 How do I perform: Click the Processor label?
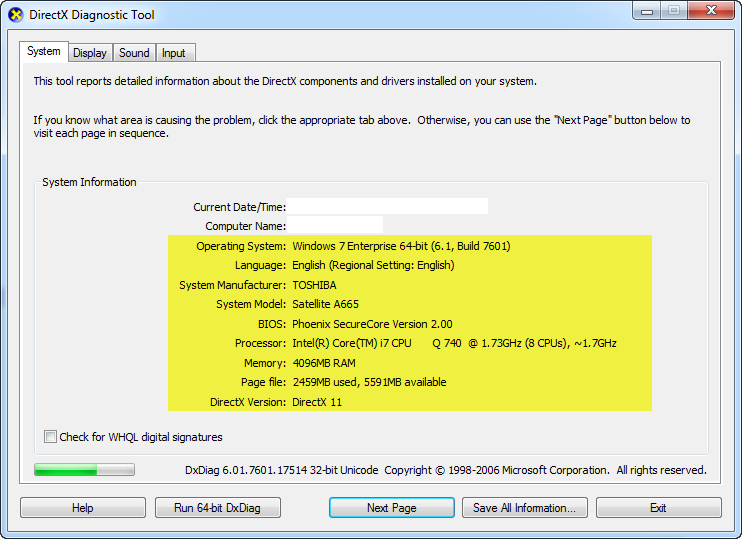tap(260, 343)
